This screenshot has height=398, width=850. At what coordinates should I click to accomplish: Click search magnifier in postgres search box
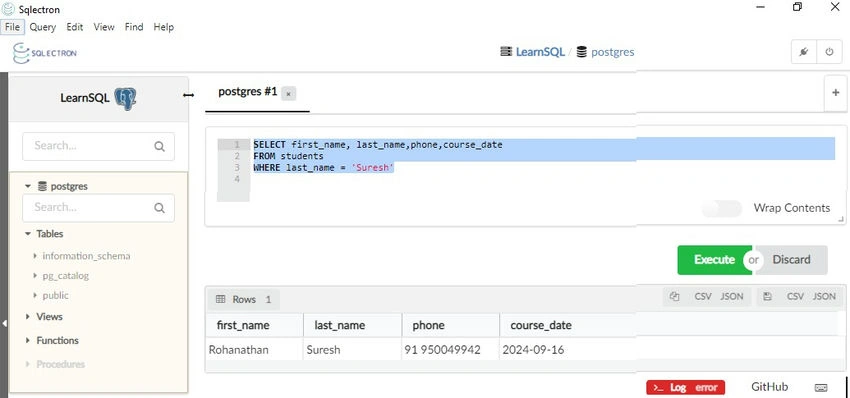click(159, 208)
